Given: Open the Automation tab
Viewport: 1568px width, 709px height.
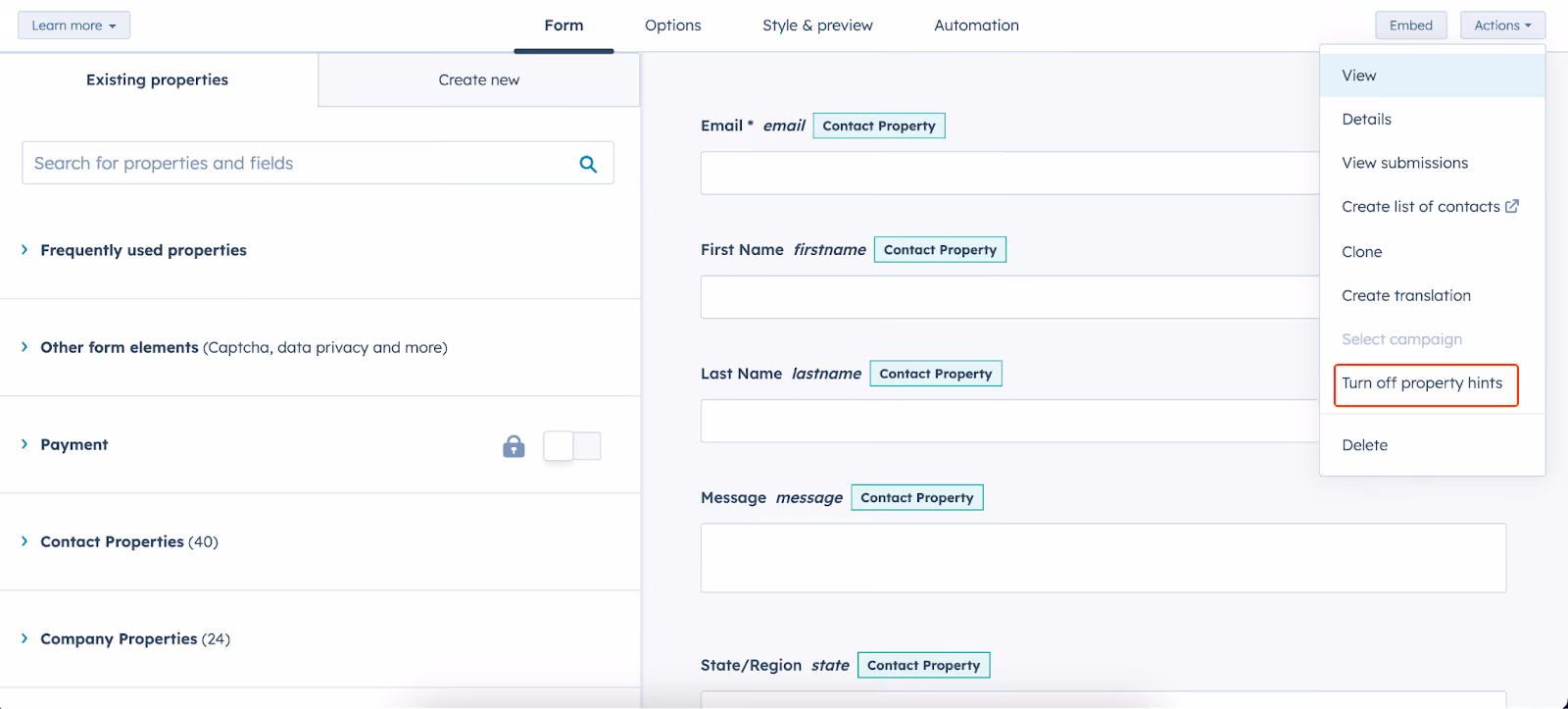Looking at the screenshot, I should (x=976, y=25).
